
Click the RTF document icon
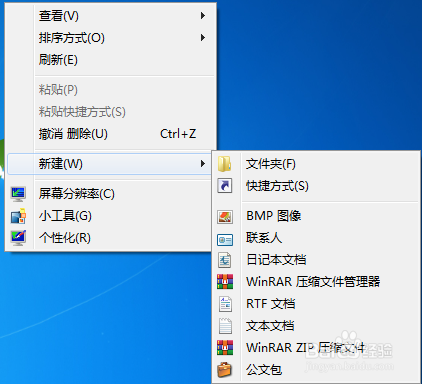pyautogui.click(x=225, y=304)
